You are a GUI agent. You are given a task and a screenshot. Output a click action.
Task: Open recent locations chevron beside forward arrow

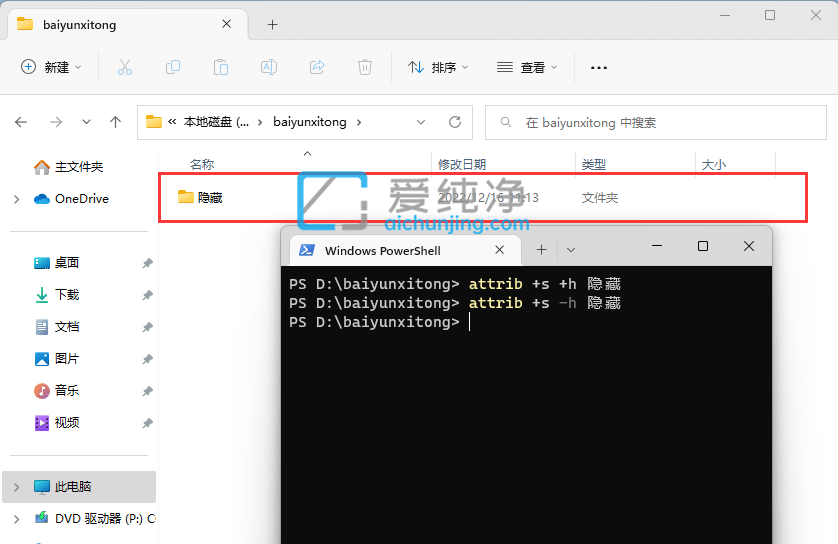point(86,122)
